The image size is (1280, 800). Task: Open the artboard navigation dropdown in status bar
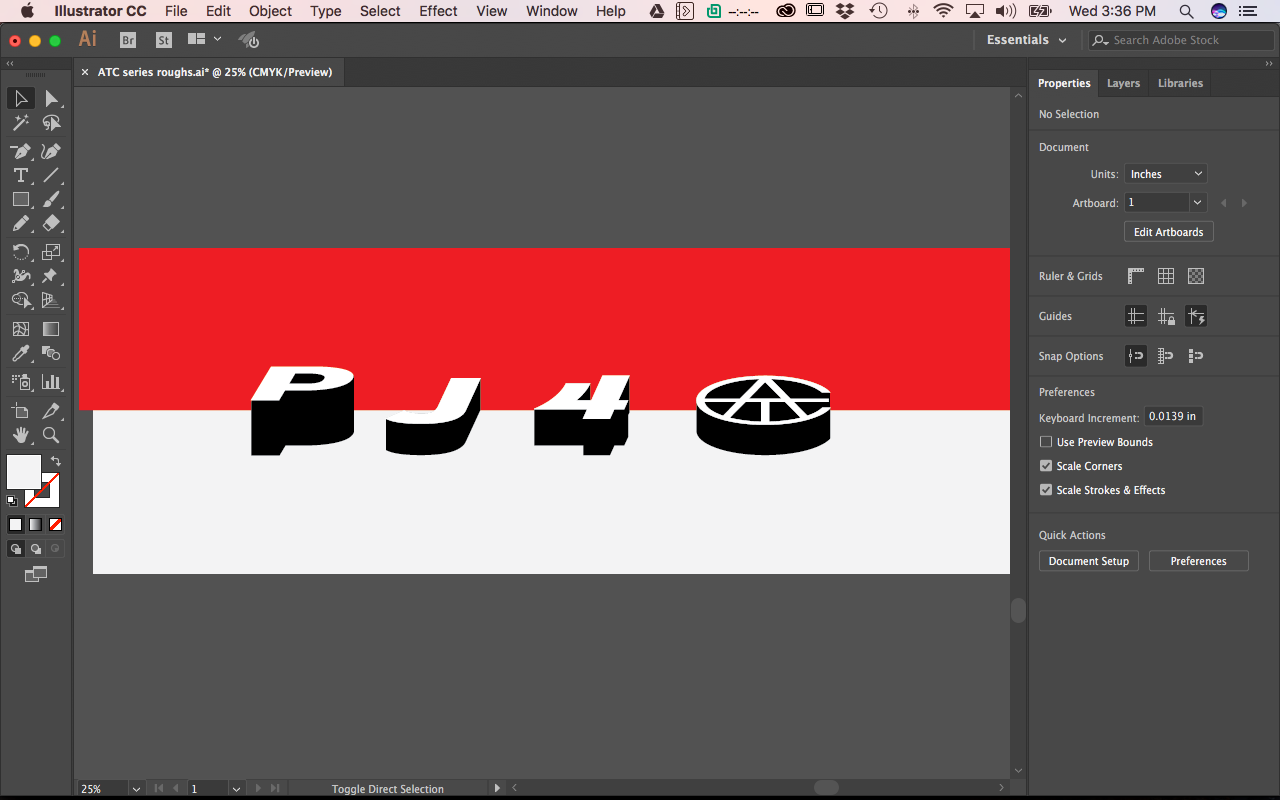pyautogui.click(x=236, y=789)
